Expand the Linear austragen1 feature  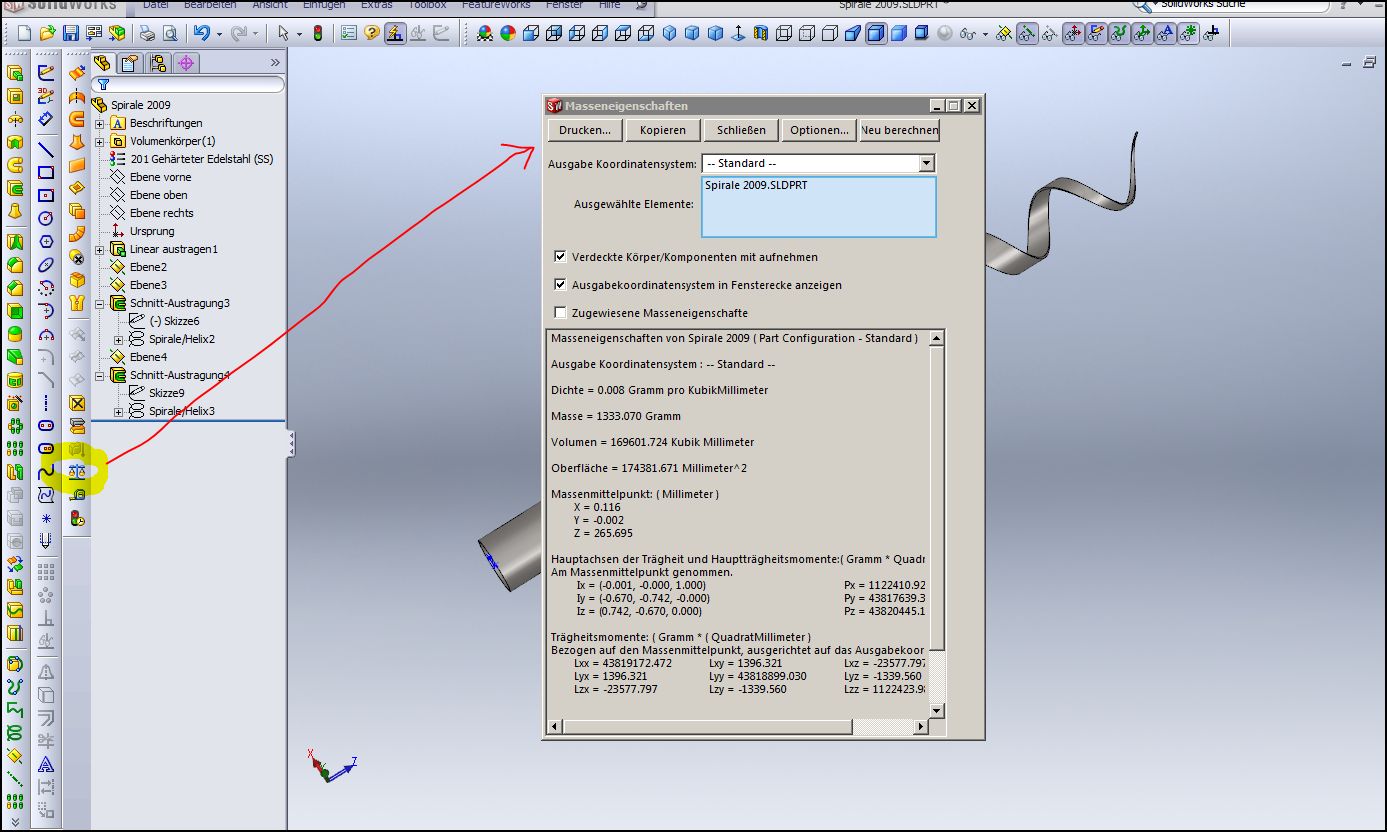(x=100, y=249)
